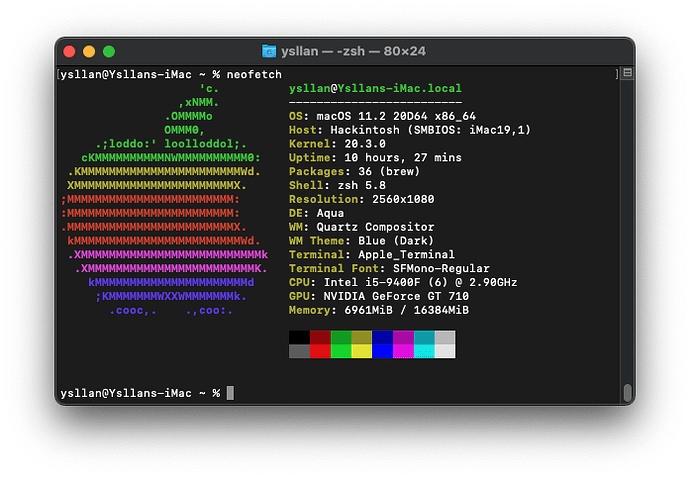Click the bright red color block
This screenshot has height=478, width=690.
(320, 351)
